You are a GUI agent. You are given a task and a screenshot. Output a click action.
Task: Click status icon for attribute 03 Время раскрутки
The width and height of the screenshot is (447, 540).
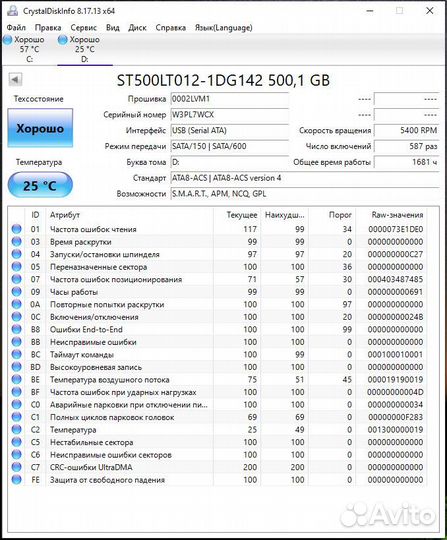pos(16,241)
